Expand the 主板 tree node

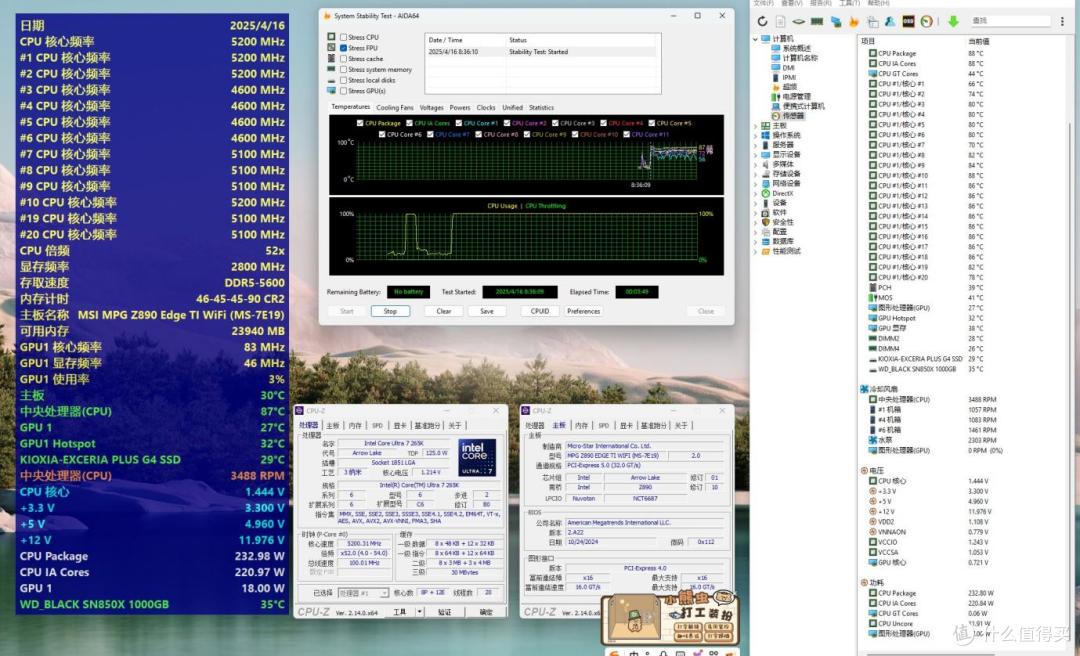tap(756, 126)
